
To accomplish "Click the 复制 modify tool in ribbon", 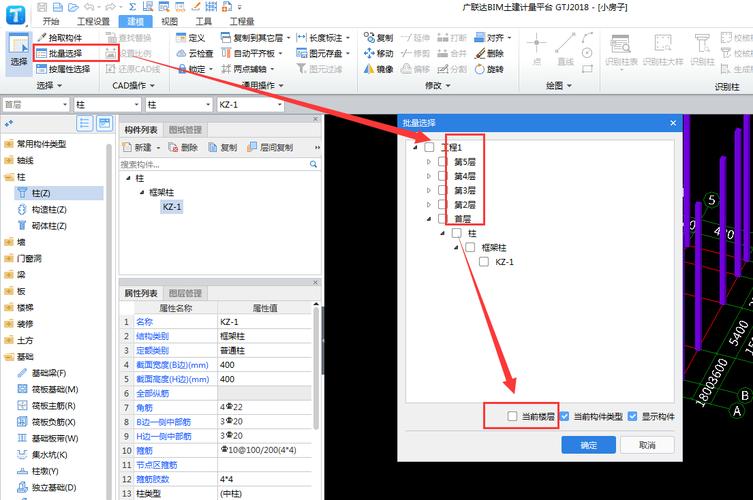I will tap(378, 37).
